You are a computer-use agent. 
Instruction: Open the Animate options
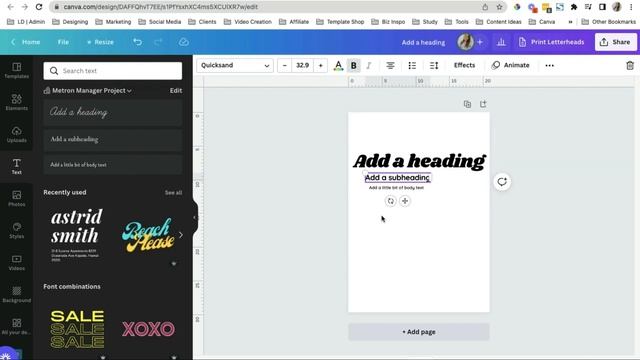coord(511,65)
